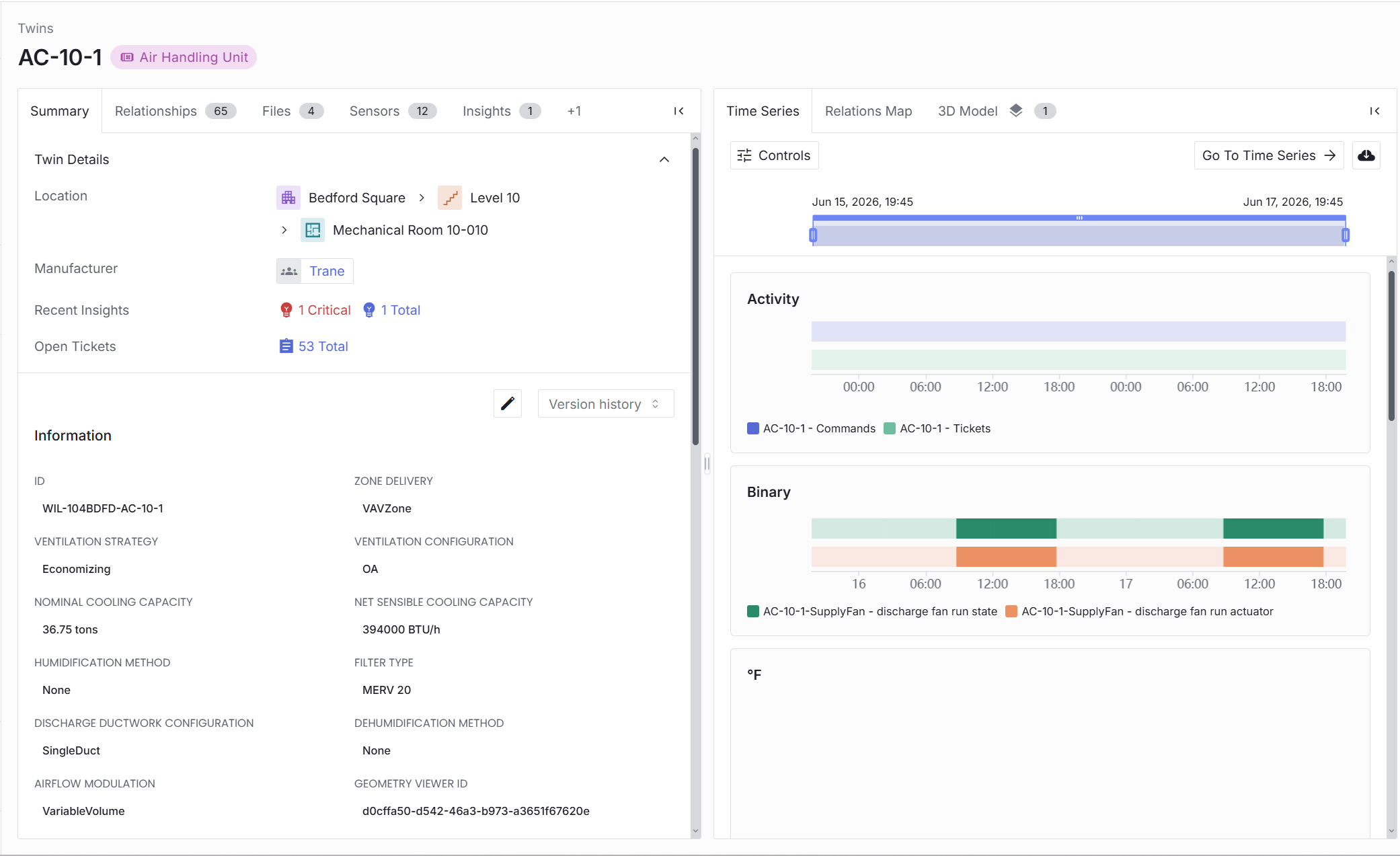The height and width of the screenshot is (856, 1400).
Task: Click the cloud download icon
Action: click(x=1366, y=155)
